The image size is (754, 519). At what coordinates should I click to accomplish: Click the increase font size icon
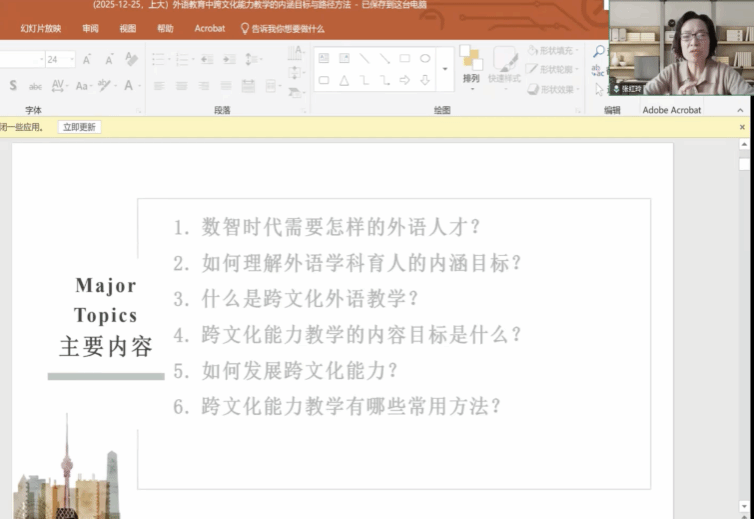click(87, 59)
